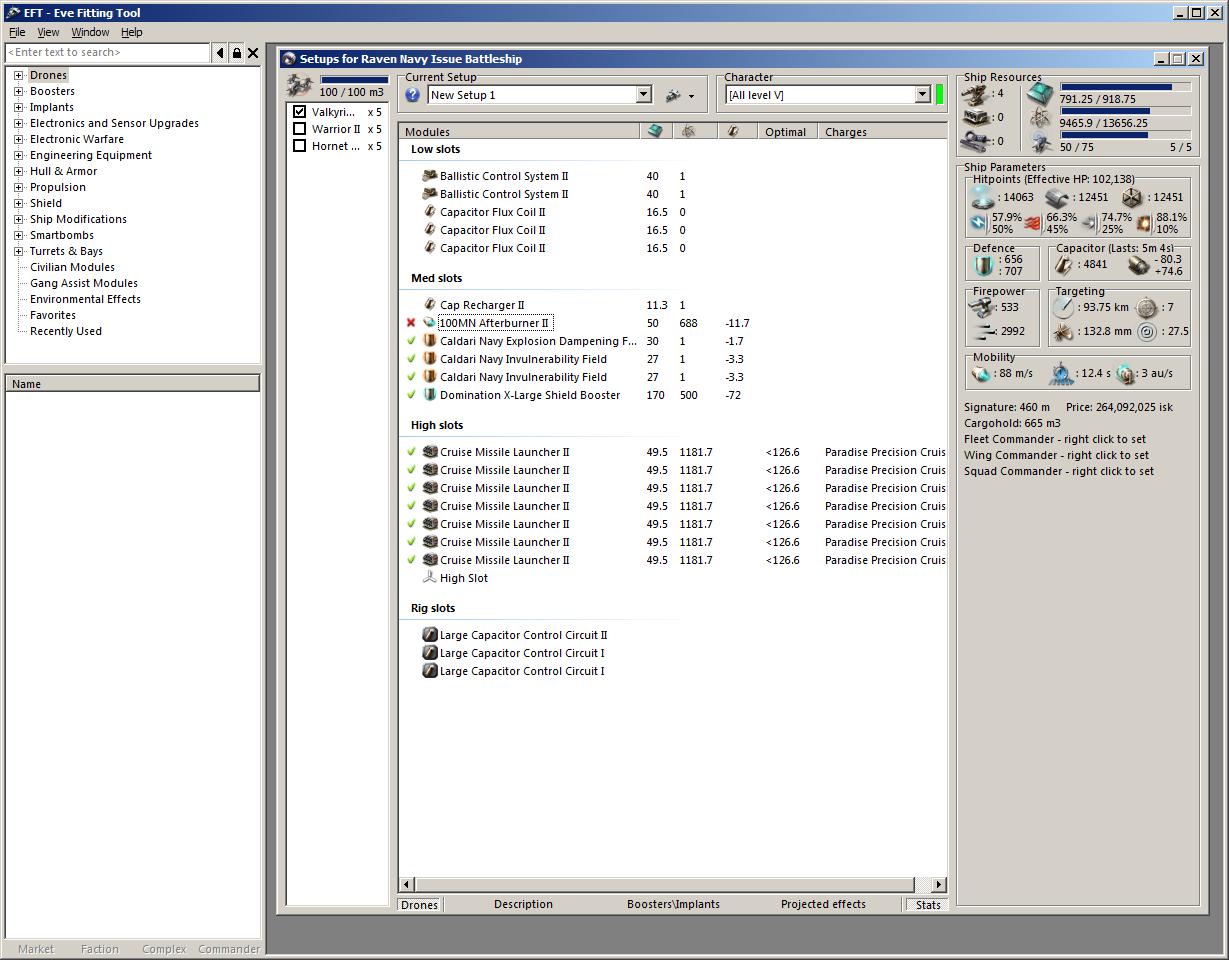The image size is (1229, 960).
Task: Uncheck the Valkyrie drones checkbox
Action: coord(299,112)
